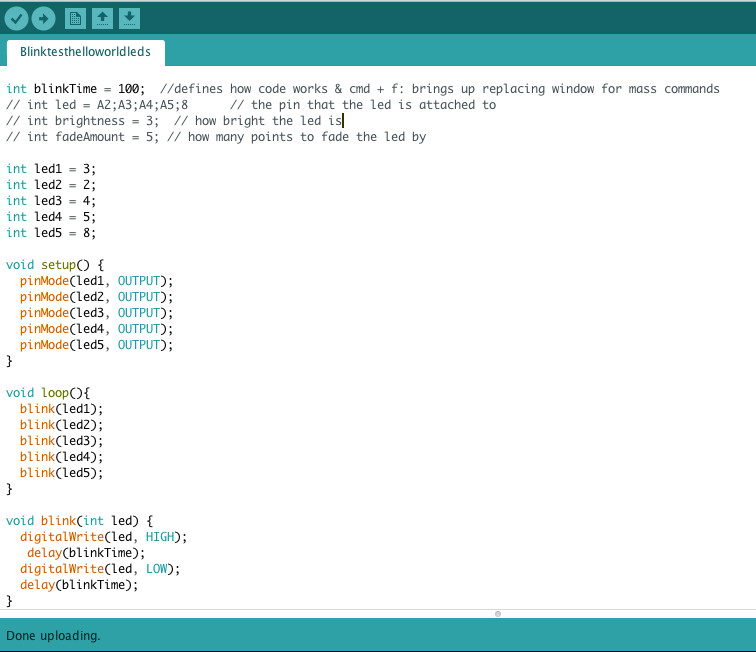
Task: Click the 'void setup() {' line
Action: click(54, 265)
